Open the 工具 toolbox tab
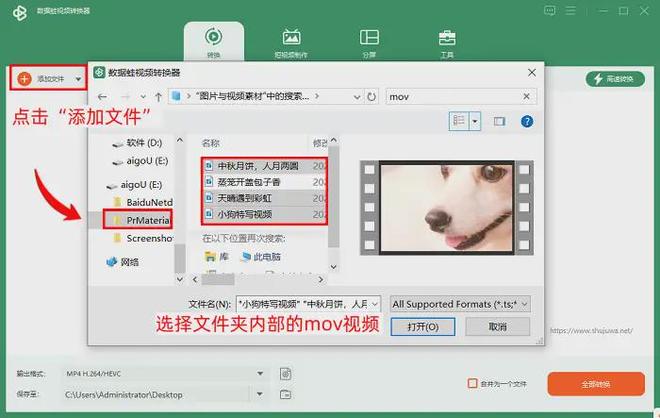Image resolution: width=660 pixels, height=418 pixels. coord(447,43)
